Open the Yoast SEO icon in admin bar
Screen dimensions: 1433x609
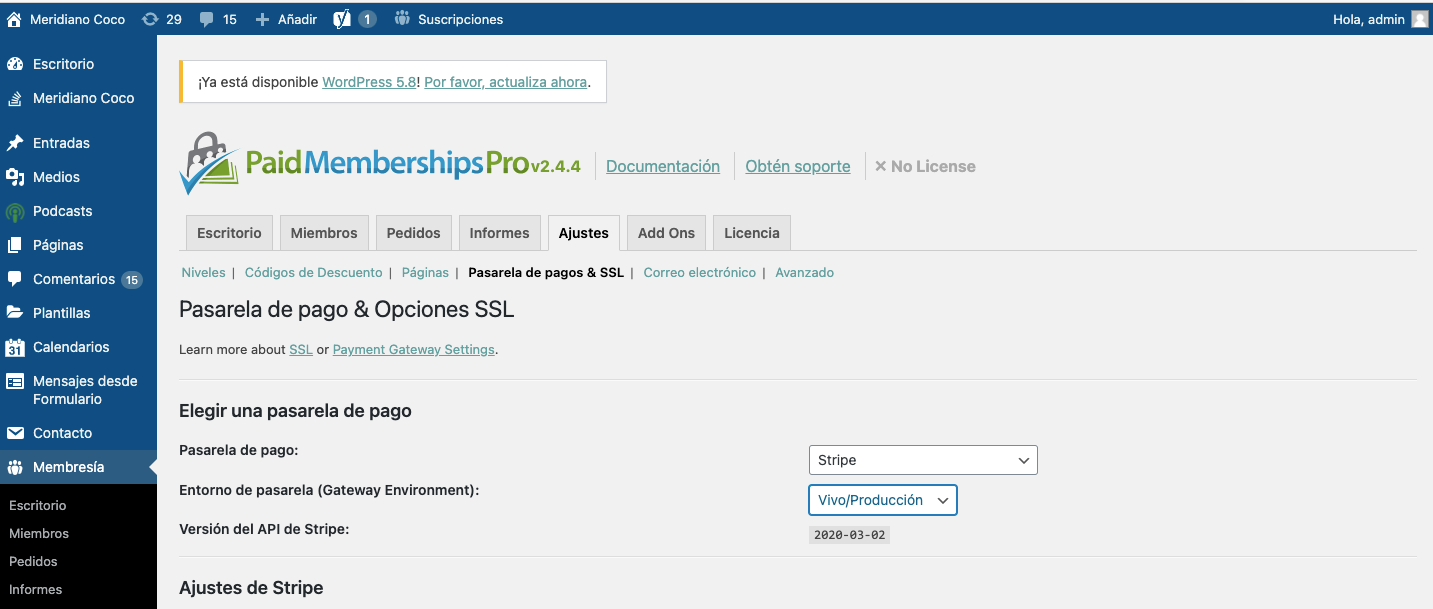tap(342, 19)
